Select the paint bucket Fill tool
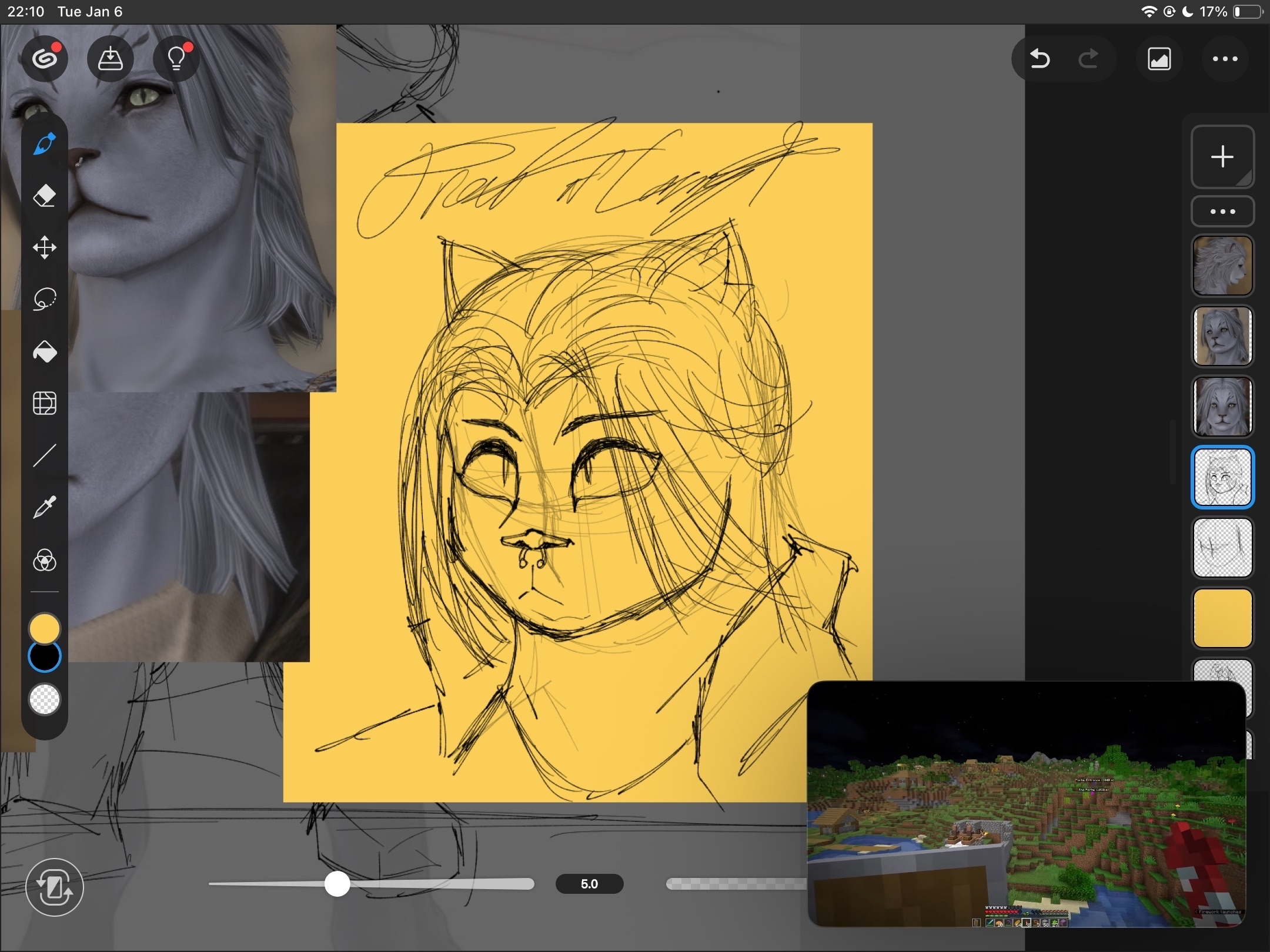Screen dimensions: 1270x952 [45, 351]
